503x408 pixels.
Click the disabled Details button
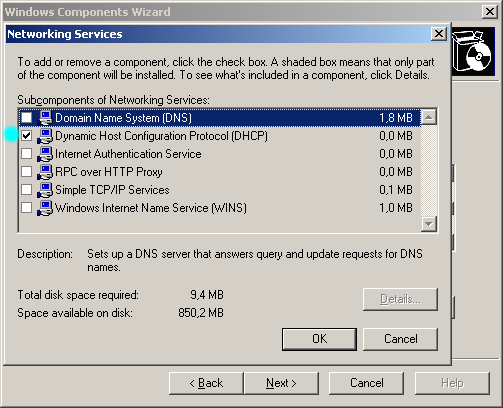(x=400, y=299)
